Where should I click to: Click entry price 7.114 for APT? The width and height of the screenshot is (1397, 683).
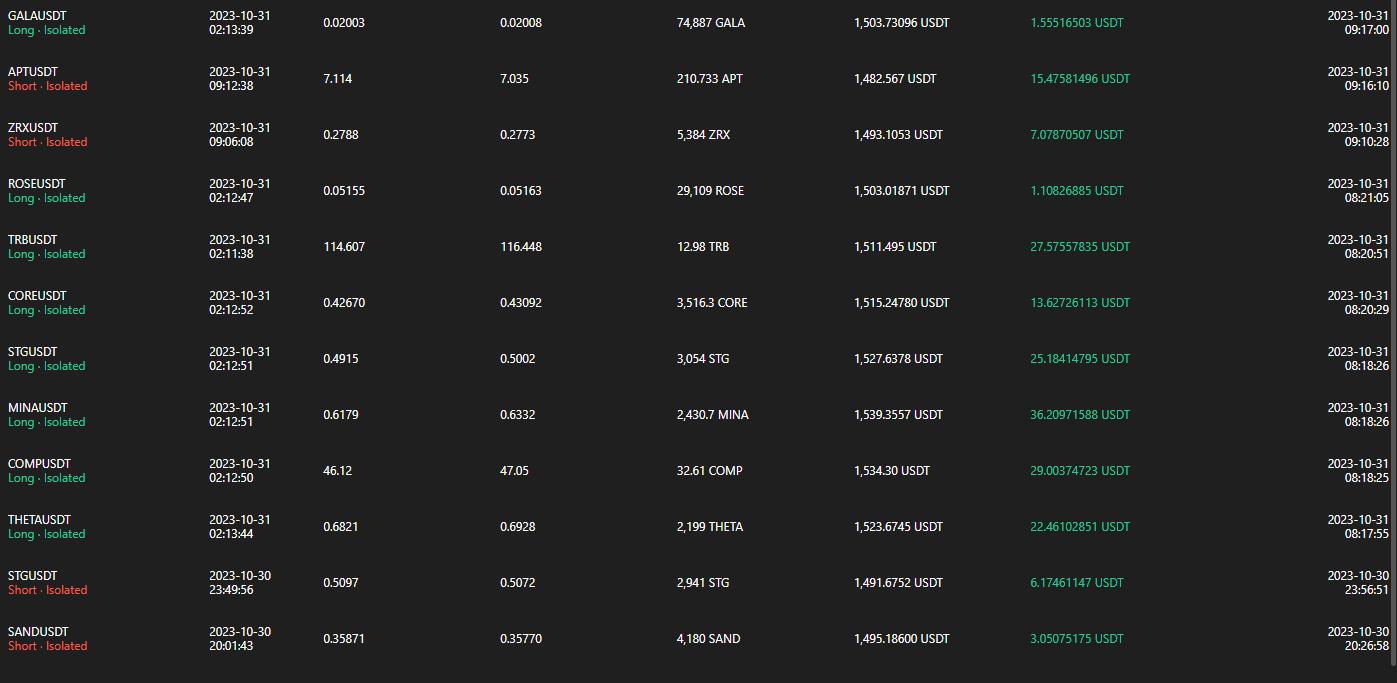tap(338, 78)
